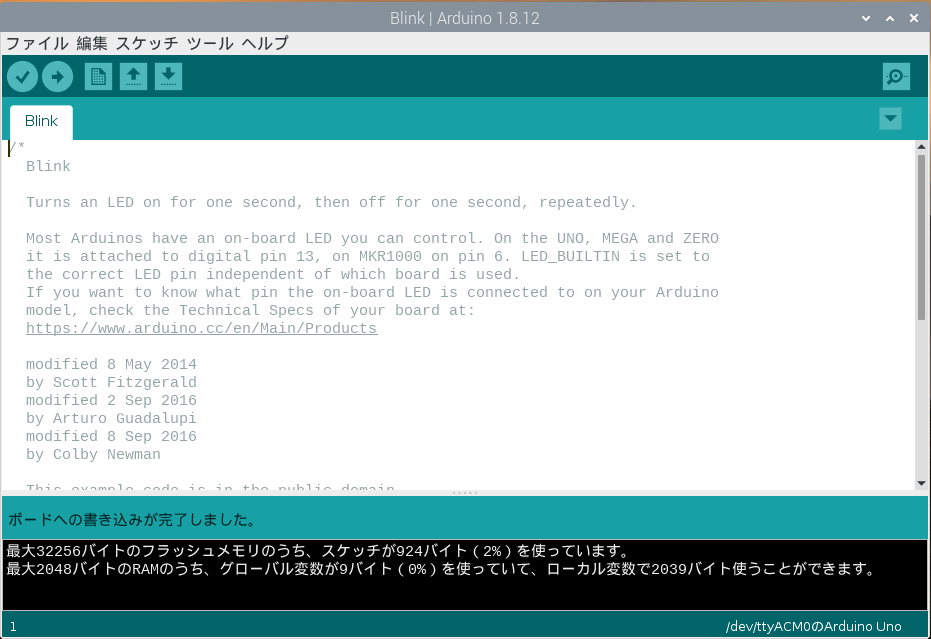The width and height of the screenshot is (931, 639).
Task: Click the console divider handle dots
Action: [x=465, y=493]
